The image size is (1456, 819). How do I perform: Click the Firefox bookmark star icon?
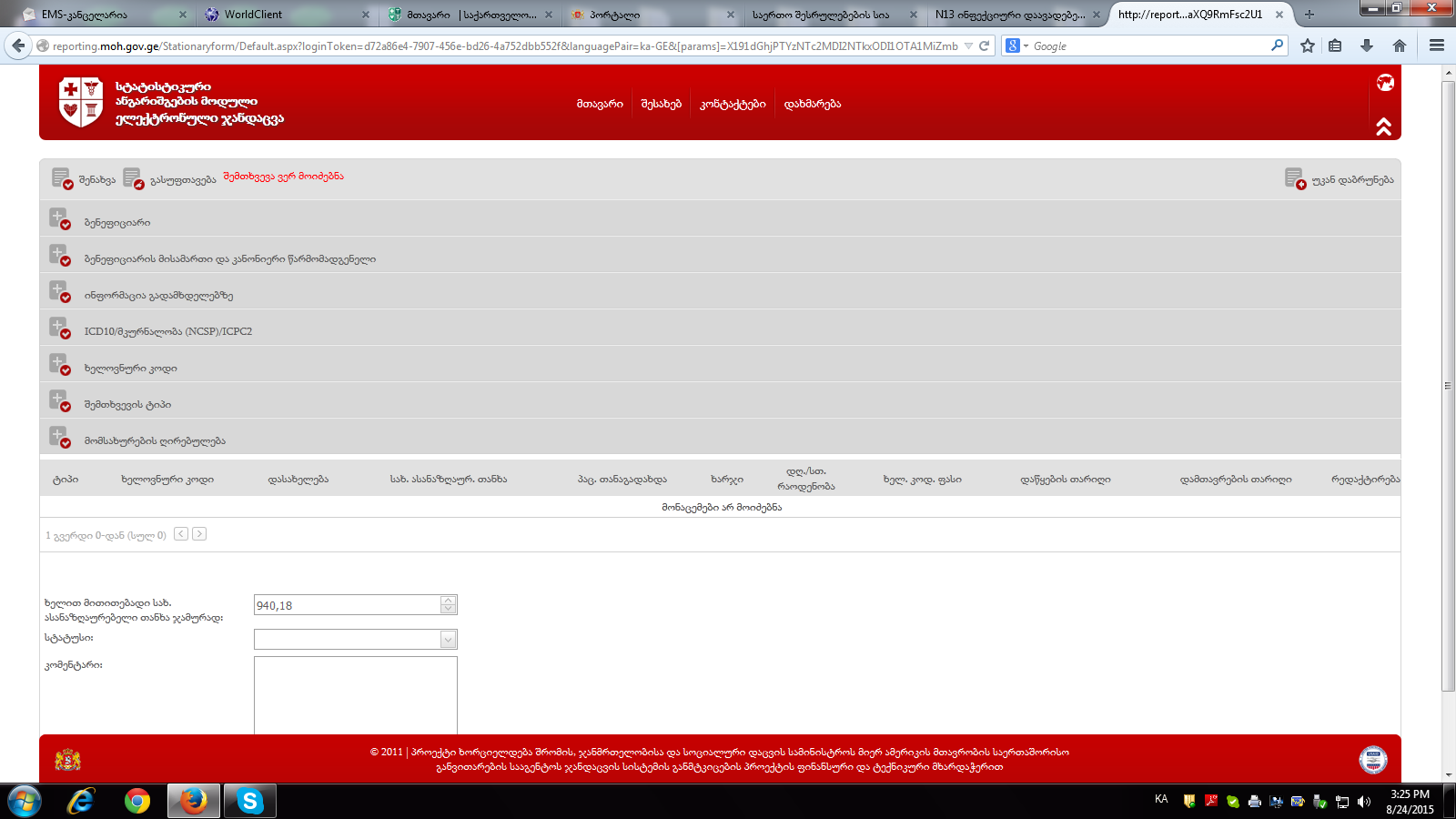pos(1307,45)
